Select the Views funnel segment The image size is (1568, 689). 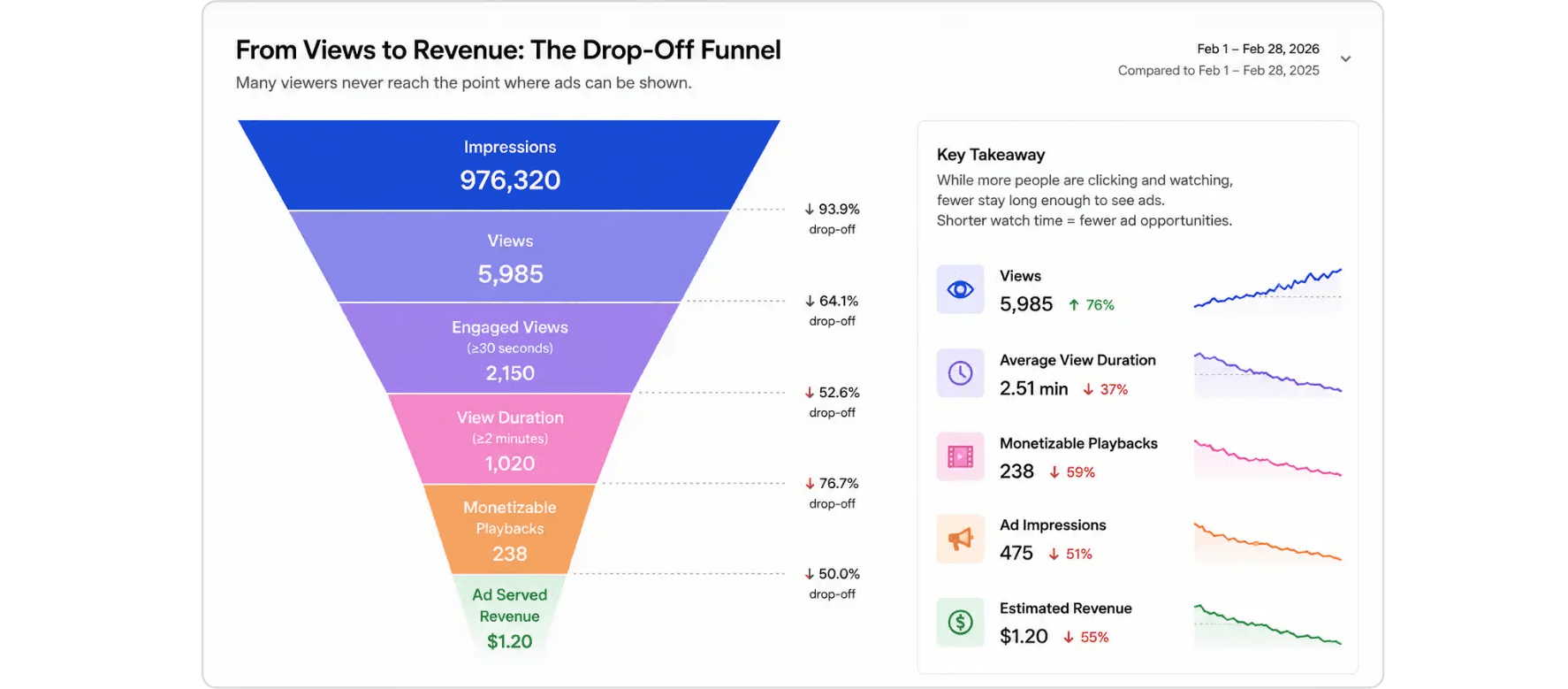pyautogui.click(x=509, y=257)
